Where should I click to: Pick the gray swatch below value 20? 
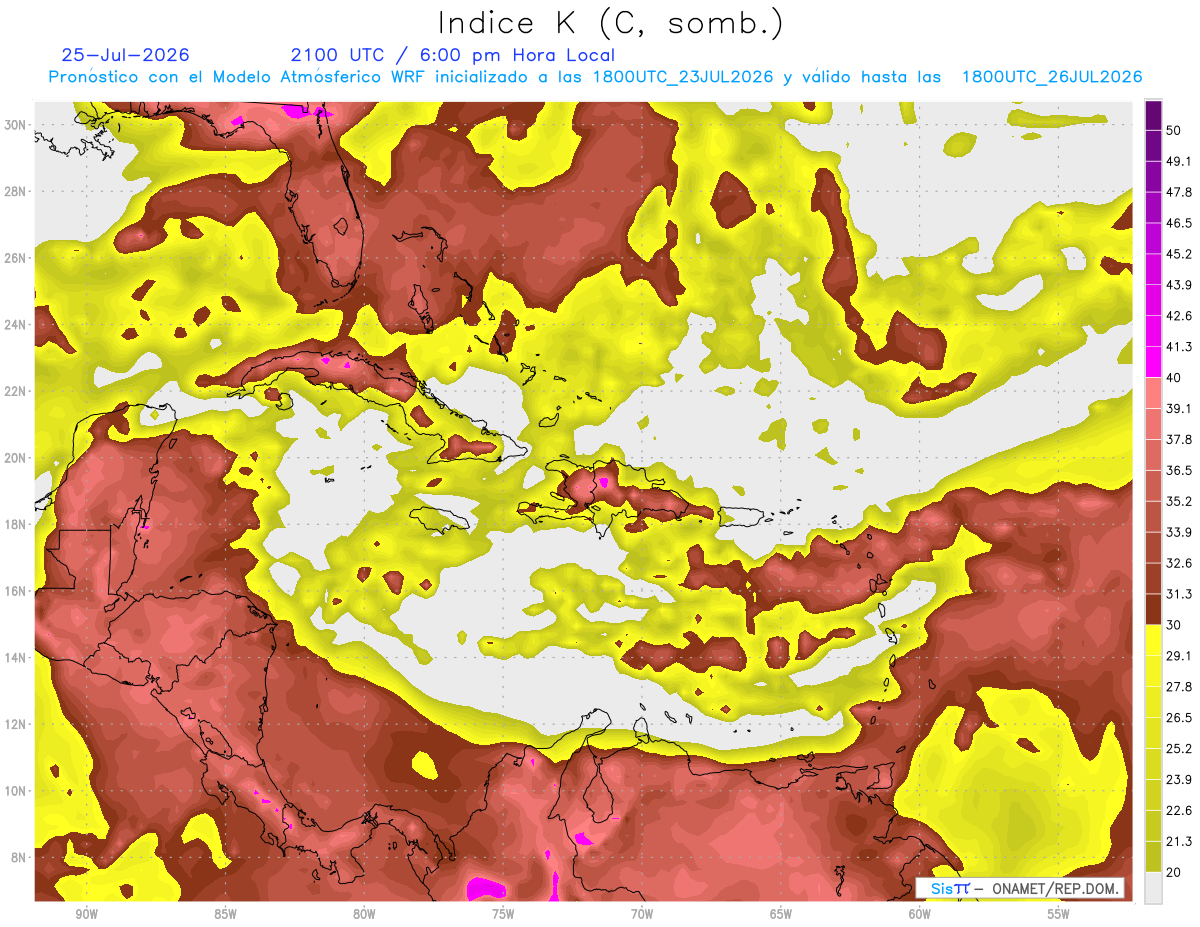click(1153, 888)
